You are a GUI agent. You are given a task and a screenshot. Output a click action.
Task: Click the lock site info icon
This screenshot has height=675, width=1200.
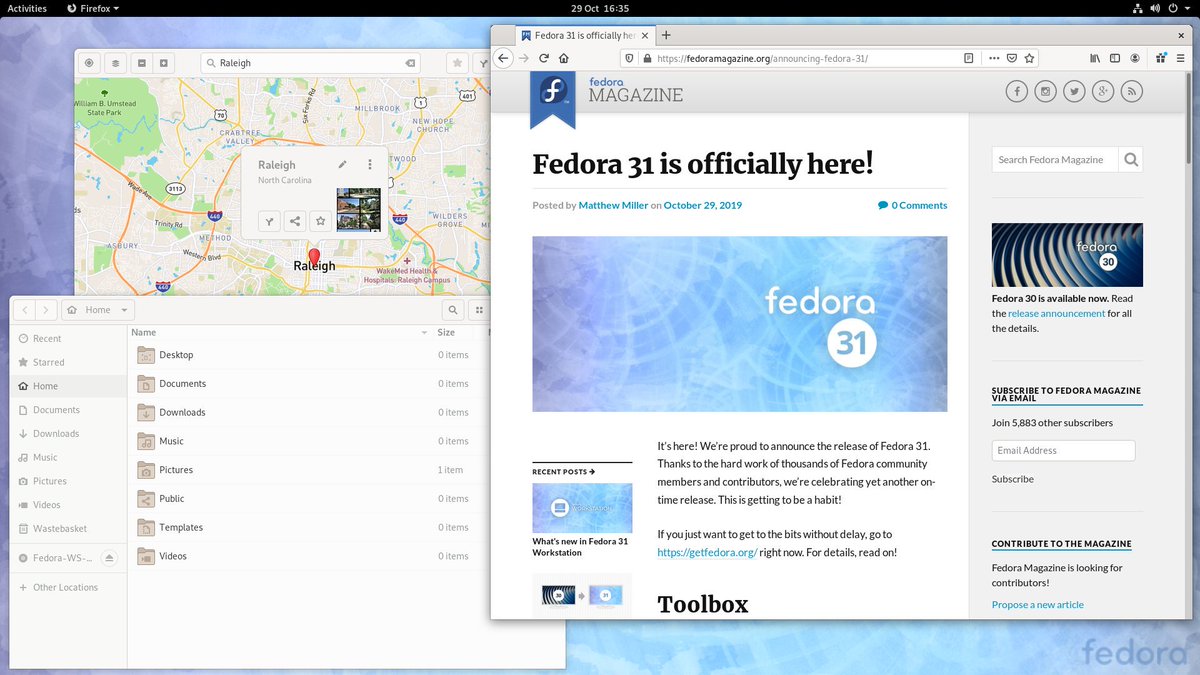pos(647,58)
